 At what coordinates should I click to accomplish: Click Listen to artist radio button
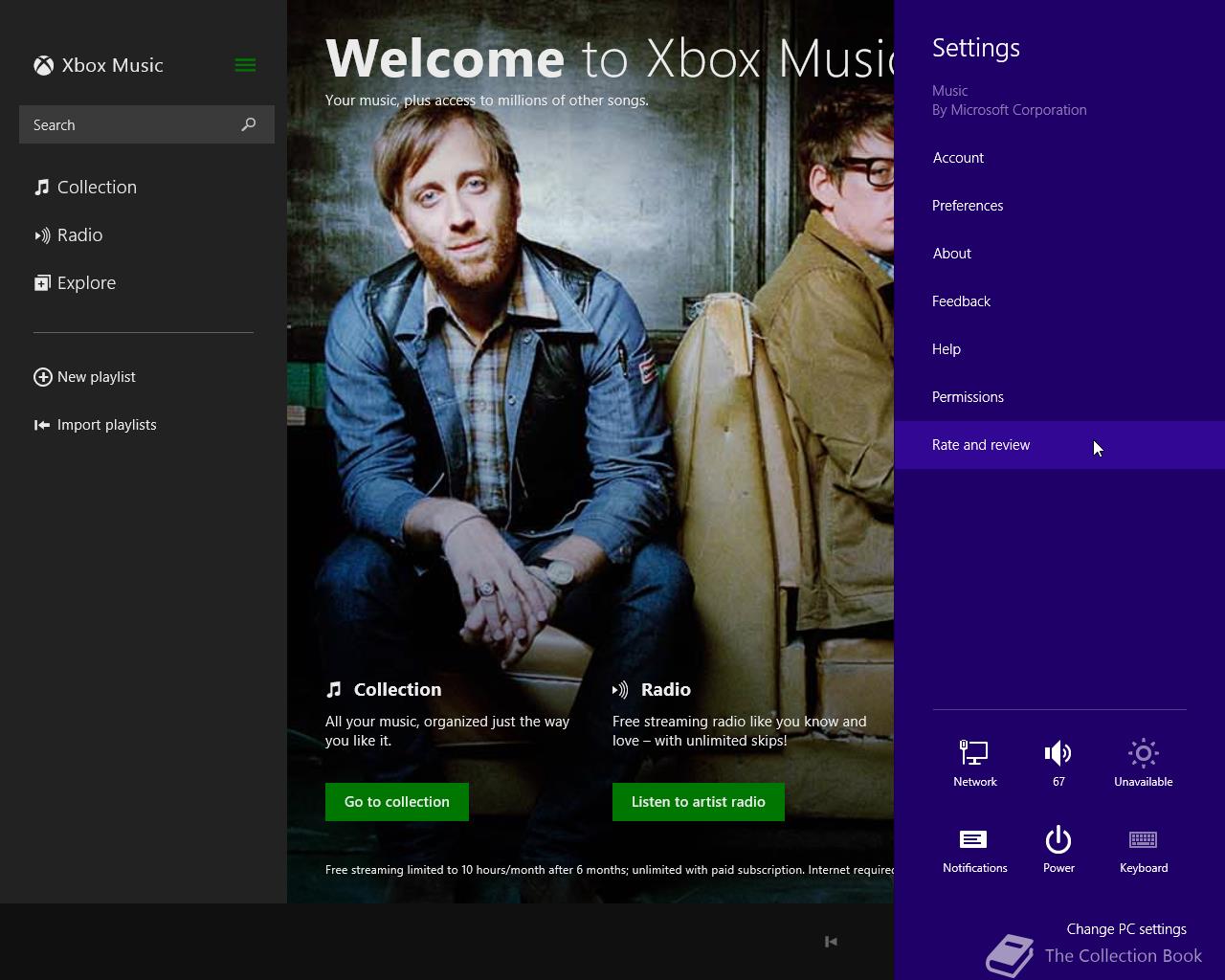coord(699,802)
